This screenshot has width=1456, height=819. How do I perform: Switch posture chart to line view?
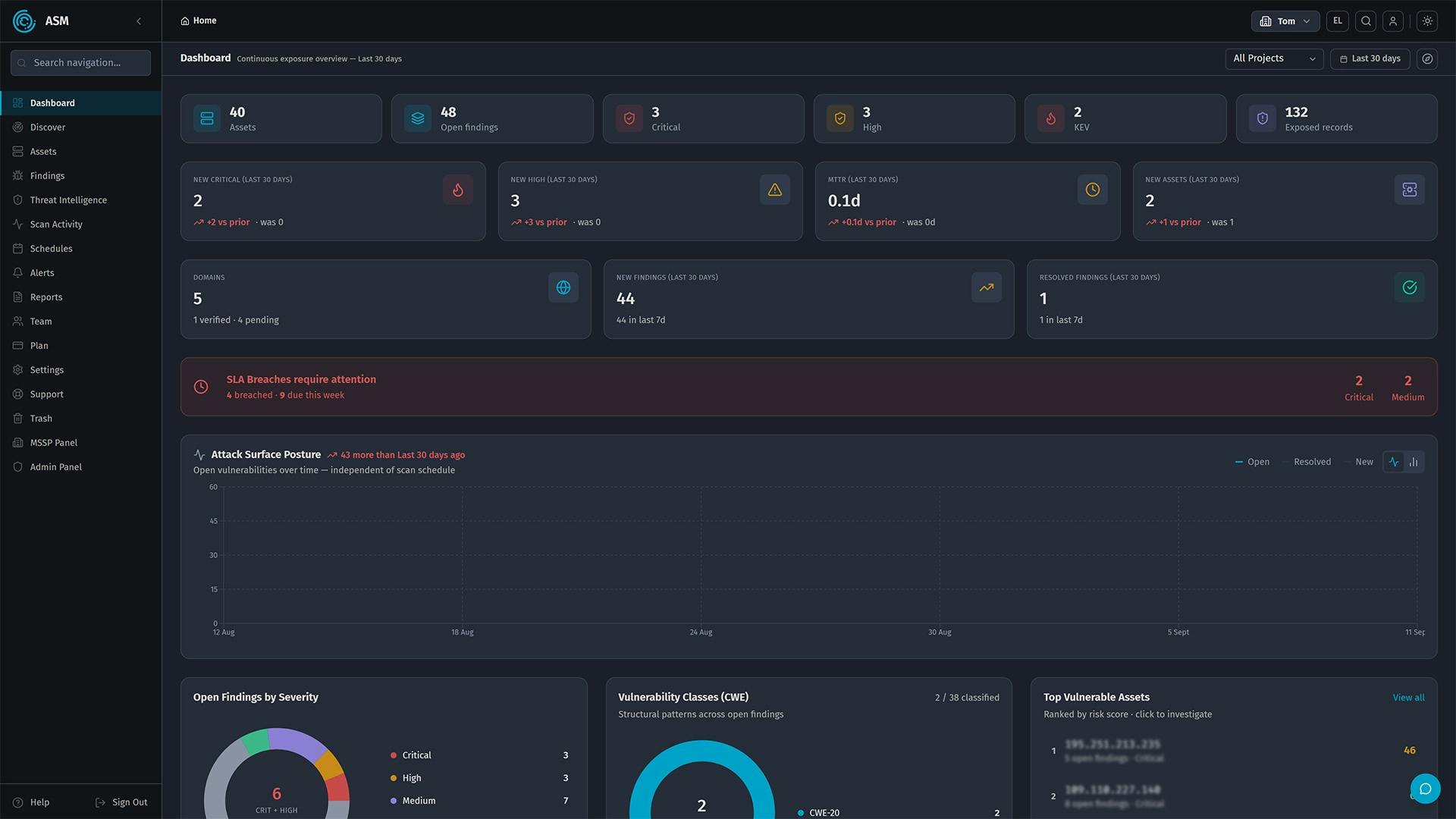click(1394, 462)
